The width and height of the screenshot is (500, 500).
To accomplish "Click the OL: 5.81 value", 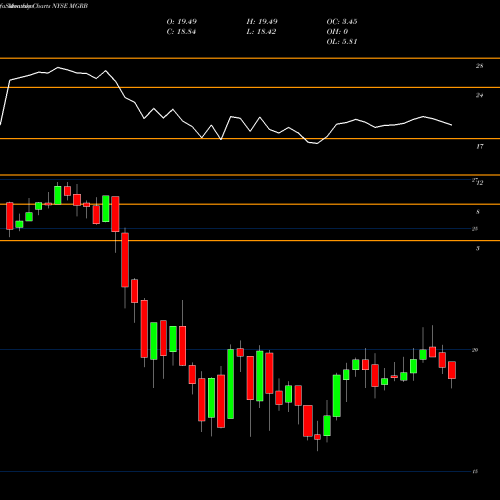I will coord(342,42).
